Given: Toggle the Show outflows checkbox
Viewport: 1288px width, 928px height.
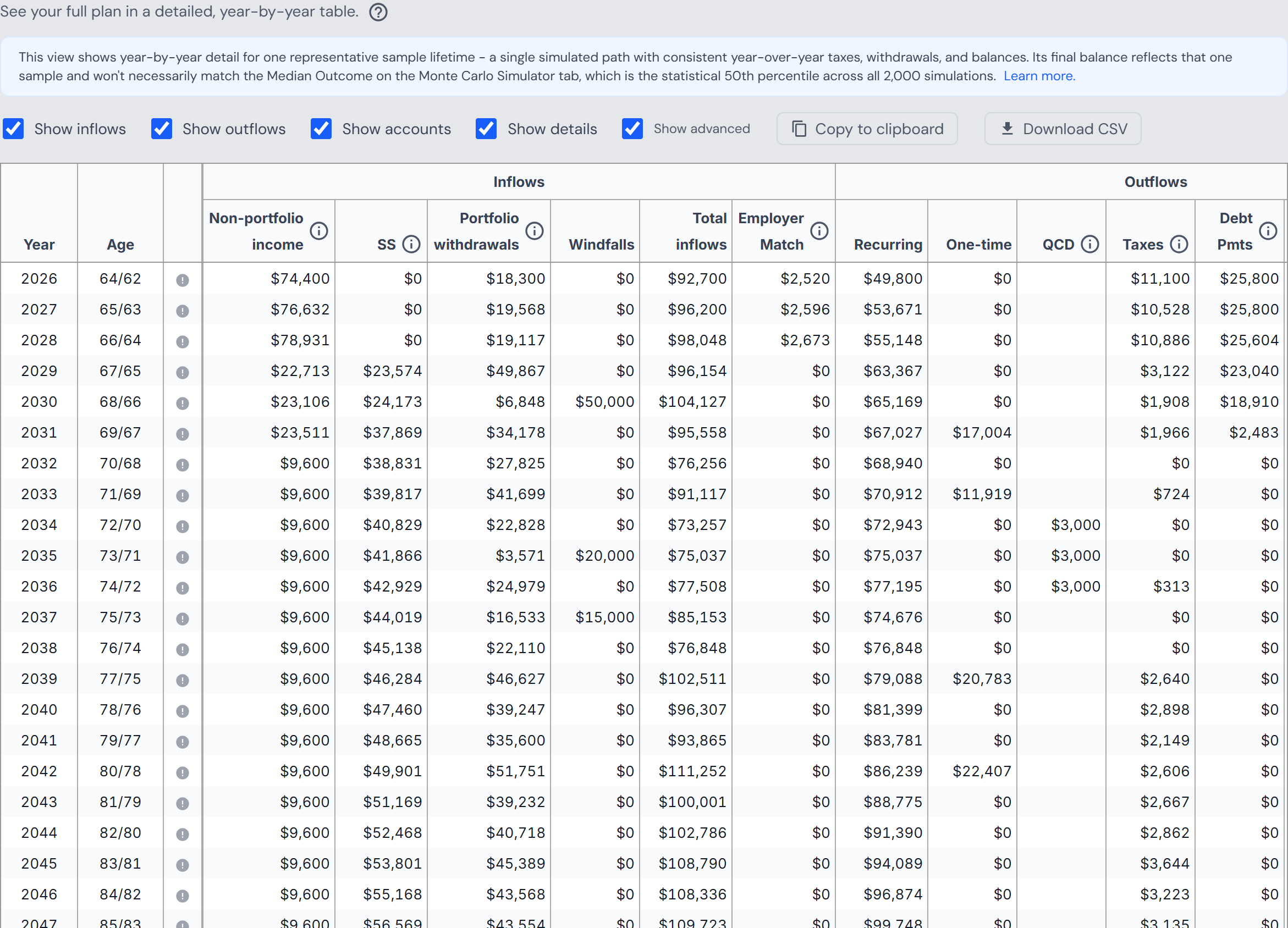Looking at the screenshot, I should coord(162,129).
